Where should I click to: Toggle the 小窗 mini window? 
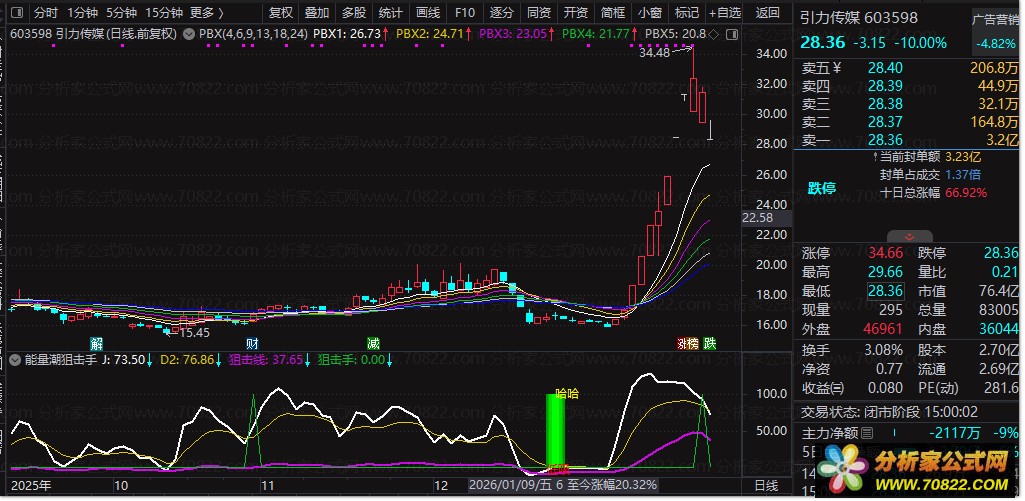(650, 13)
